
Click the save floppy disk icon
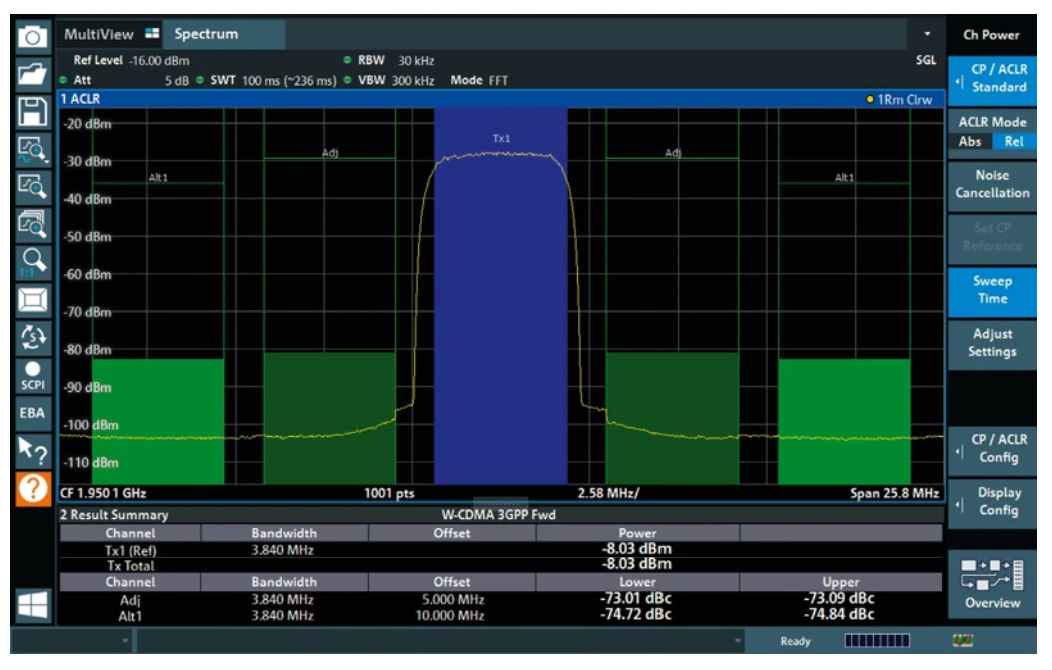33,110
